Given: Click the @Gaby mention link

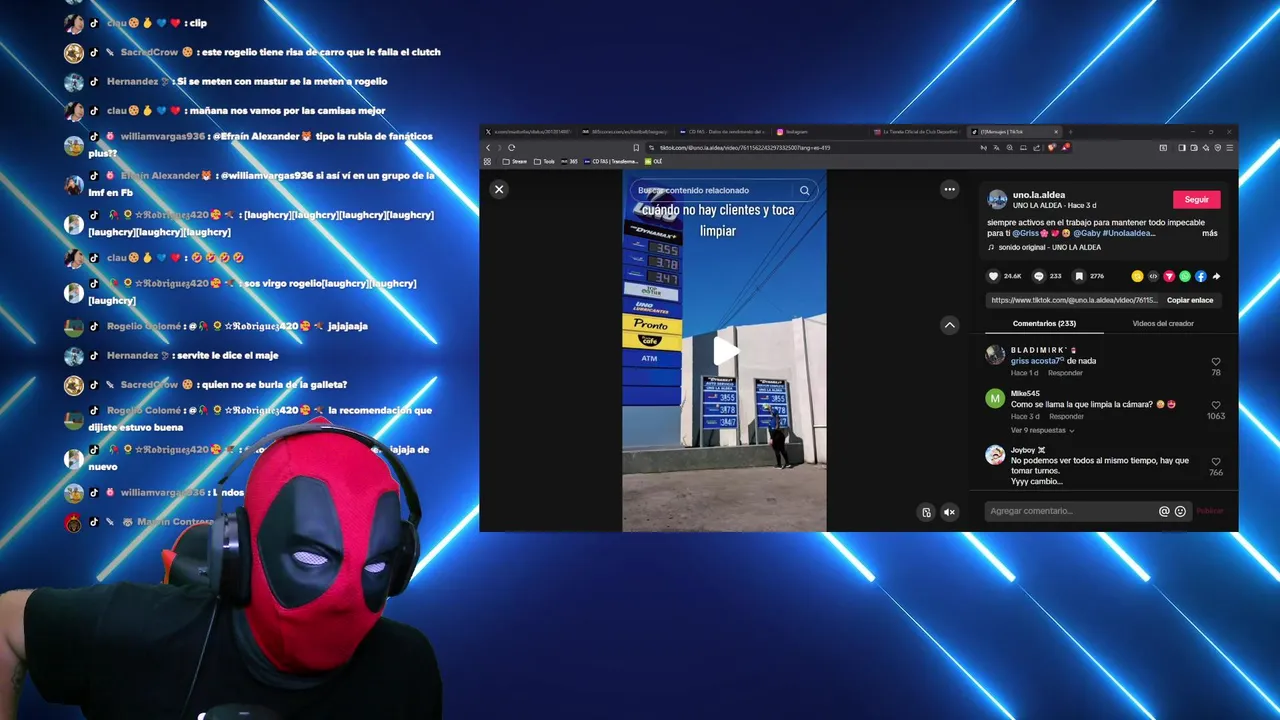Looking at the screenshot, I should [1086, 233].
